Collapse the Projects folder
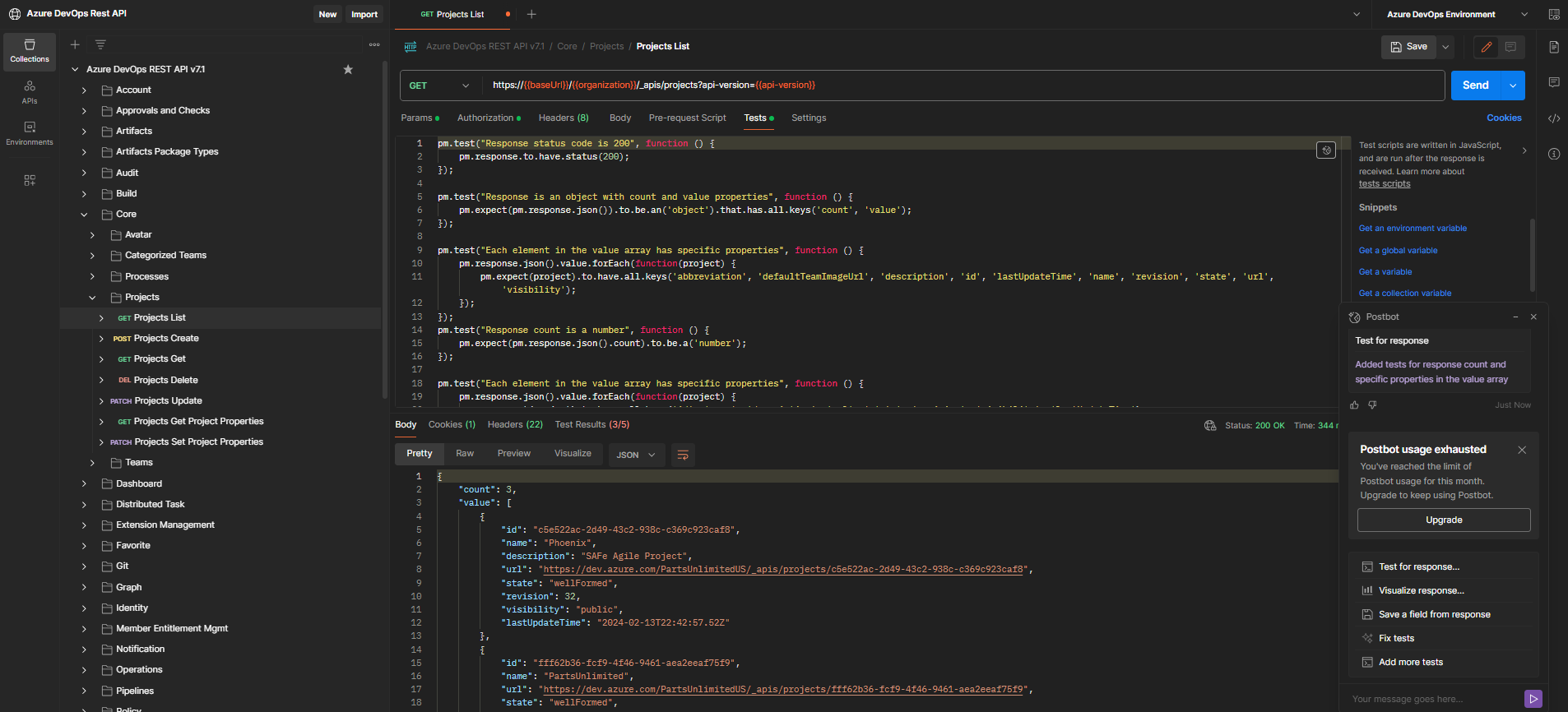The image size is (1568, 712). tap(93, 298)
